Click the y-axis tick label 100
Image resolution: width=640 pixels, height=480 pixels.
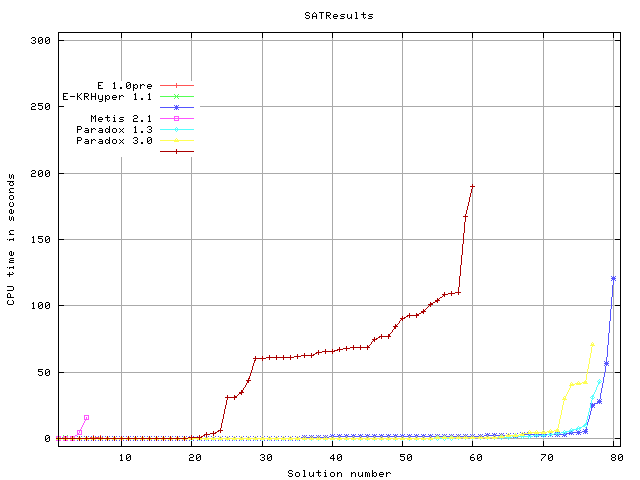tap(41, 306)
